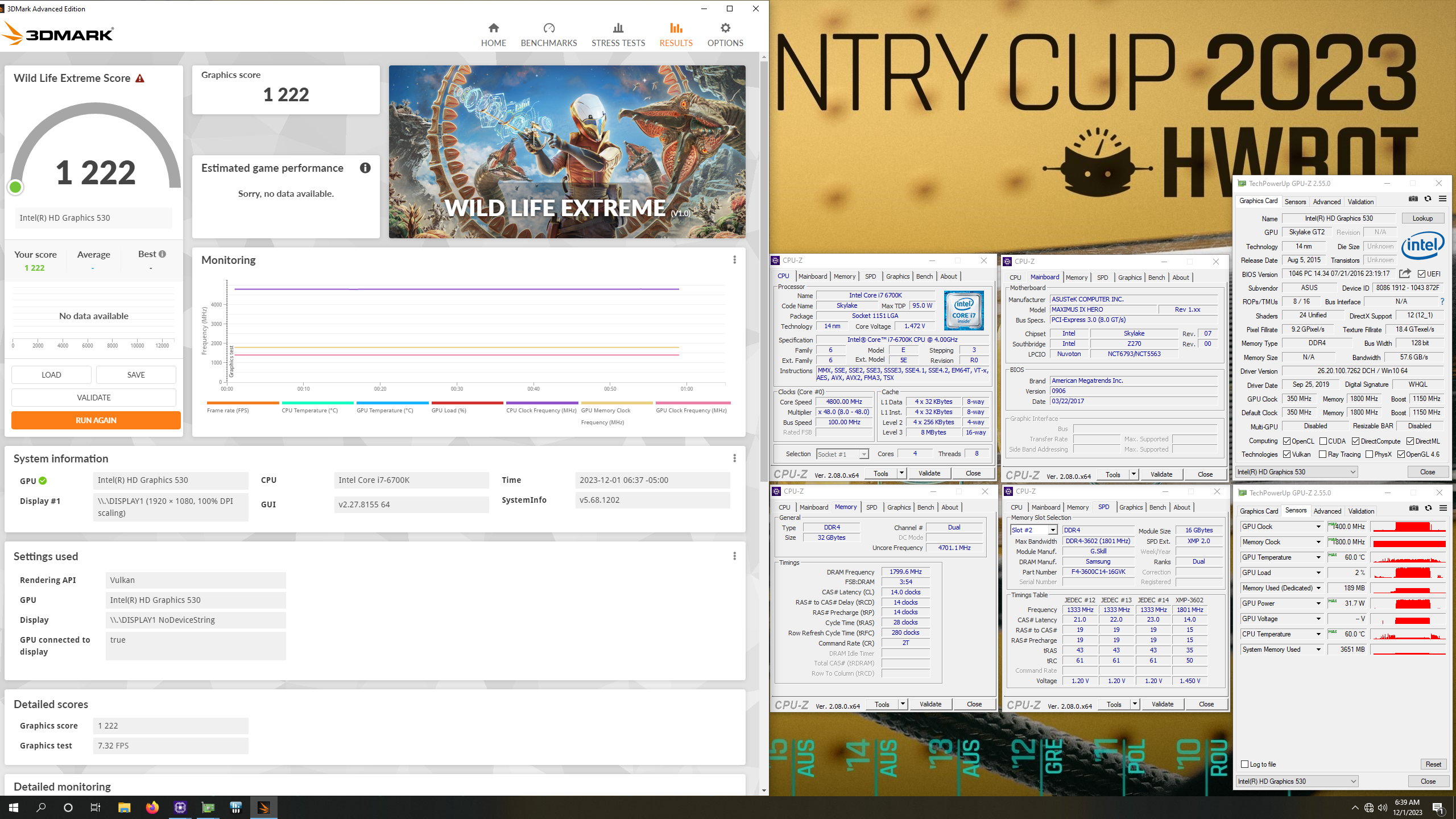Open the Monitoring panel three-dot menu
This screenshot has width=1456, height=819.
click(x=734, y=260)
